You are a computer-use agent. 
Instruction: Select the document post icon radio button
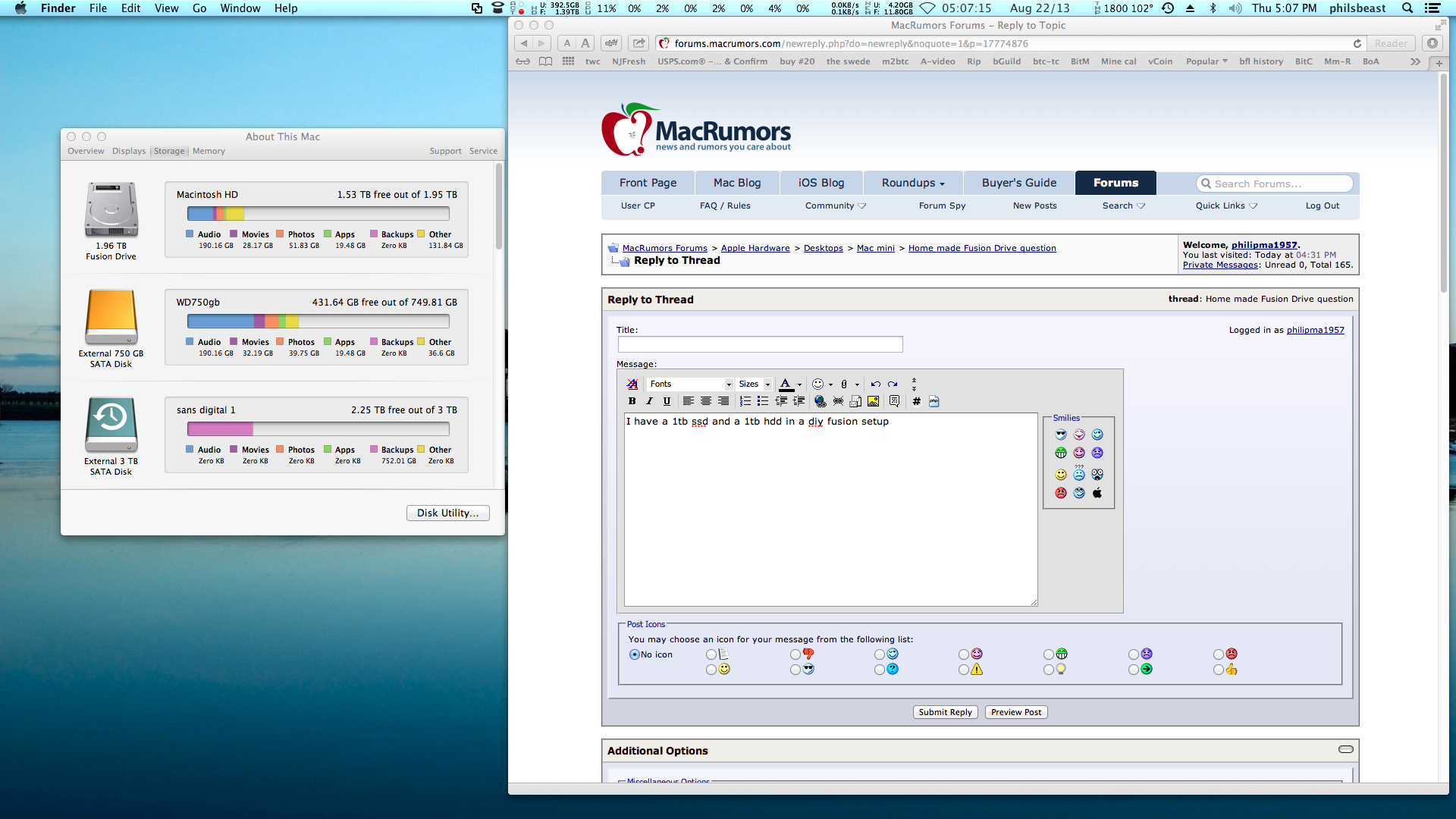point(711,654)
